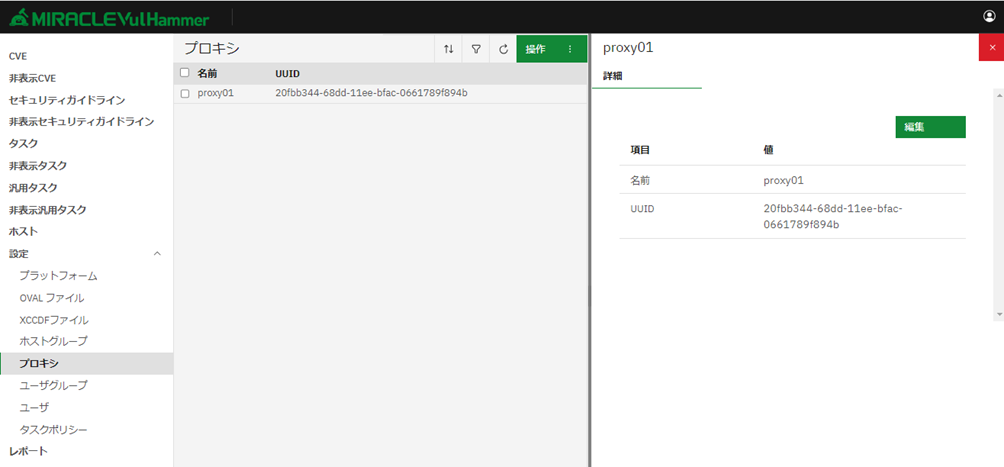Toggle the select-all checkbox in table header
This screenshot has height=467, width=1004.
coord(184,73)
